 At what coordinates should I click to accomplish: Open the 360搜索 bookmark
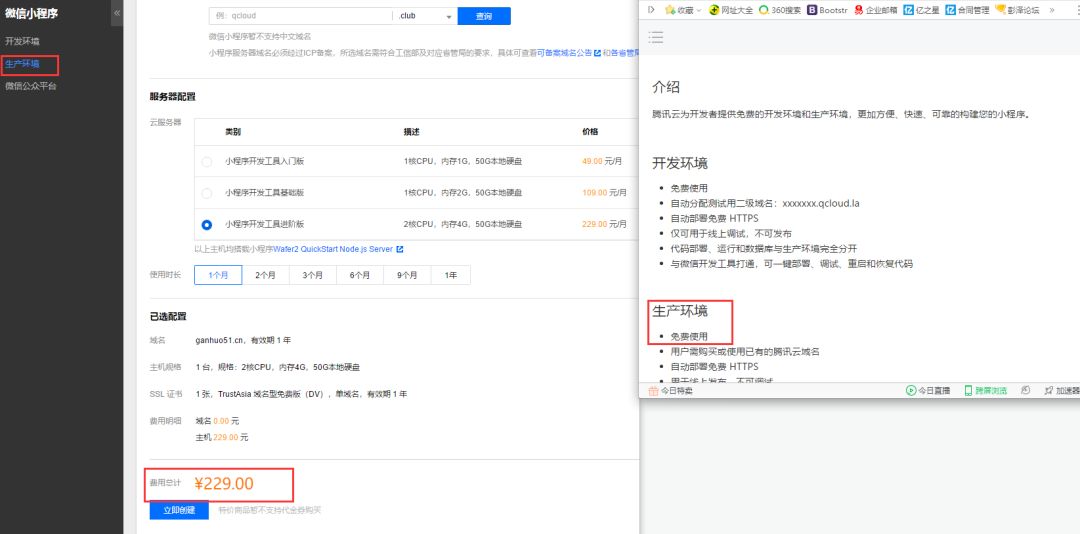[x=780, y=10]
